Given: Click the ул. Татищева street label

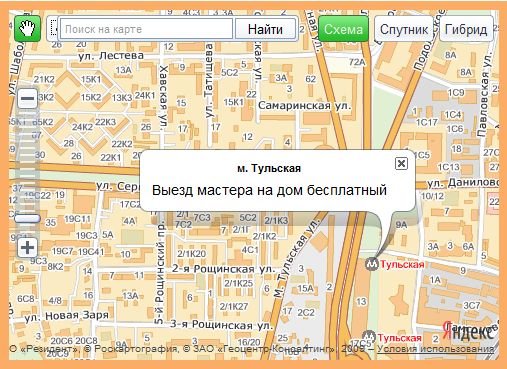Looking at the screenshot, I should point(209,81).
